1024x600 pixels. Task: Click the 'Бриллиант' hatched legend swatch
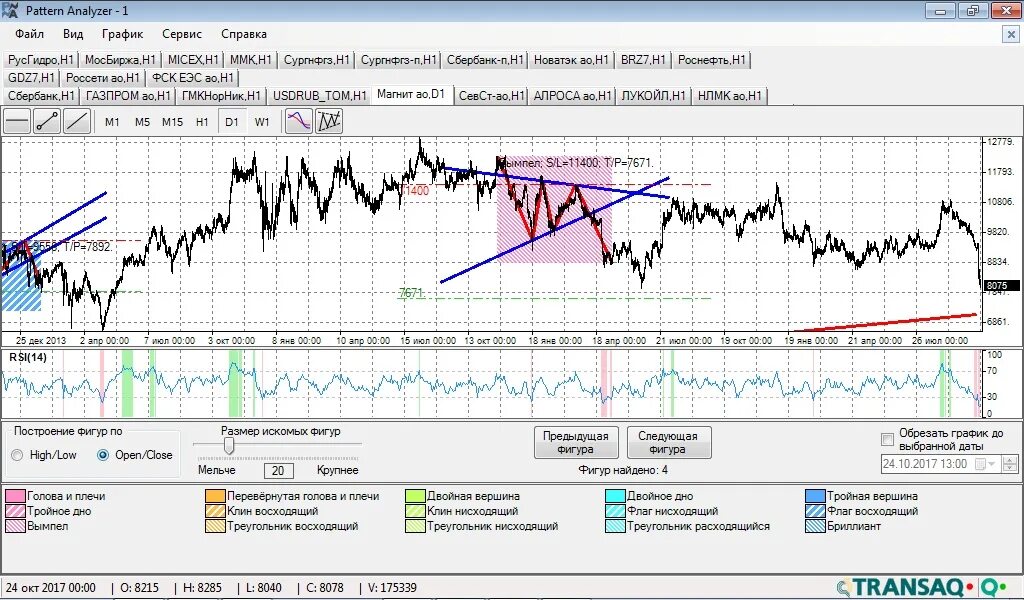[x=816, y=526]
